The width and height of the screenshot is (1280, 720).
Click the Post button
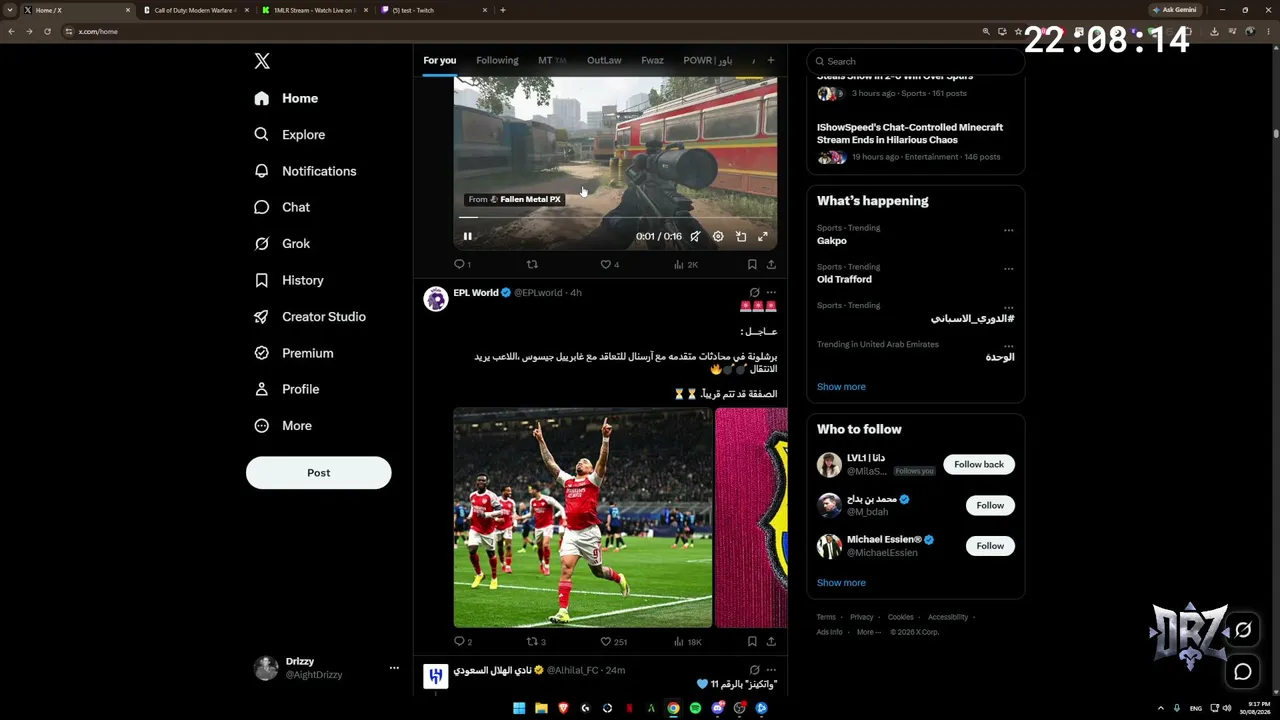coord(319,473)
